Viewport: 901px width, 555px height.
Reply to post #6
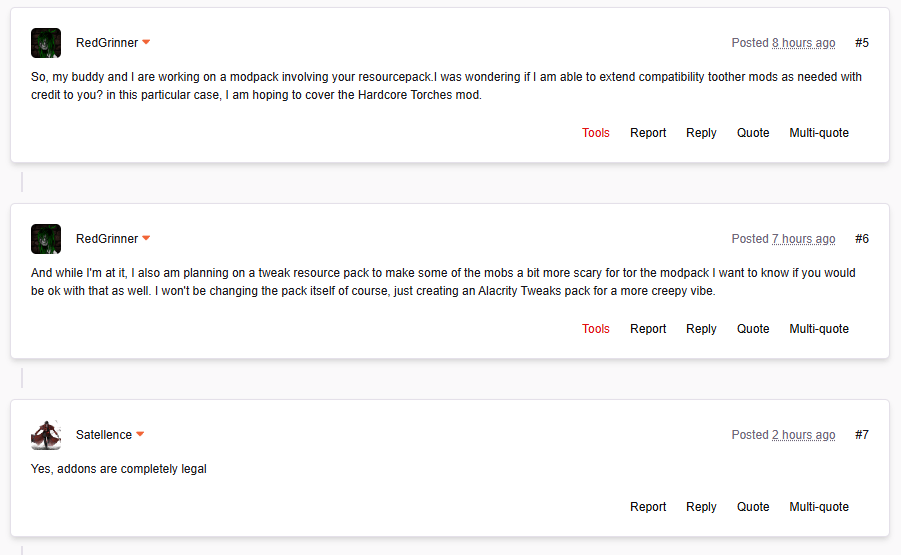click(701, 329)
